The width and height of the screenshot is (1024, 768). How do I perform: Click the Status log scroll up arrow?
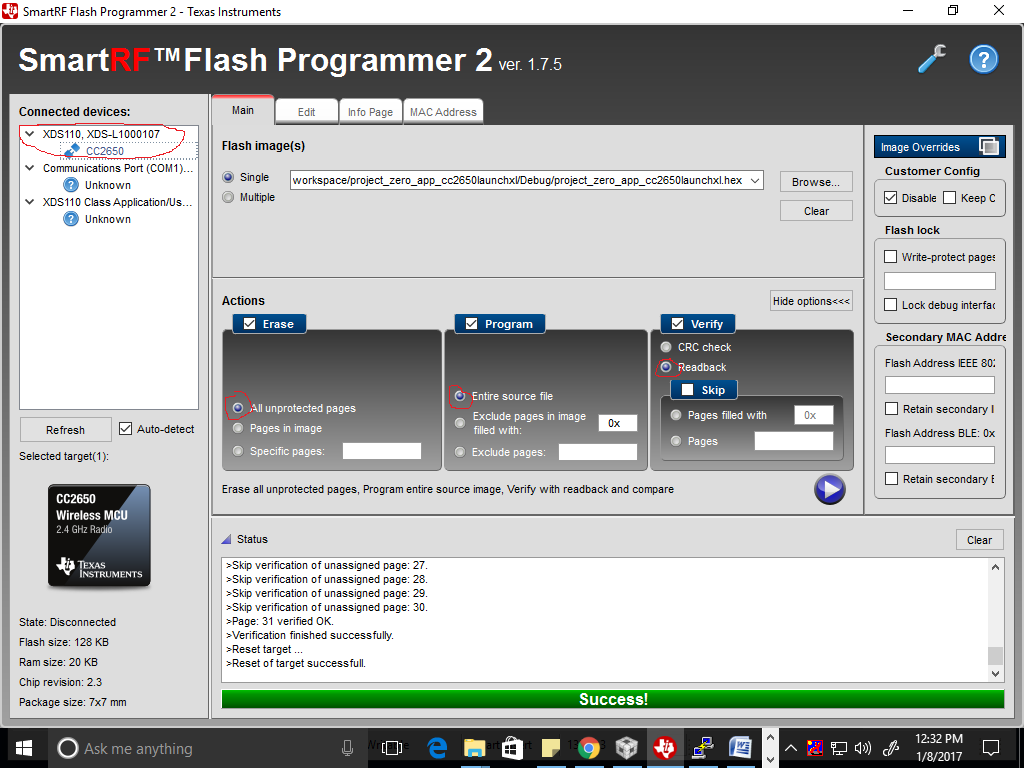[x=995, y=567]
